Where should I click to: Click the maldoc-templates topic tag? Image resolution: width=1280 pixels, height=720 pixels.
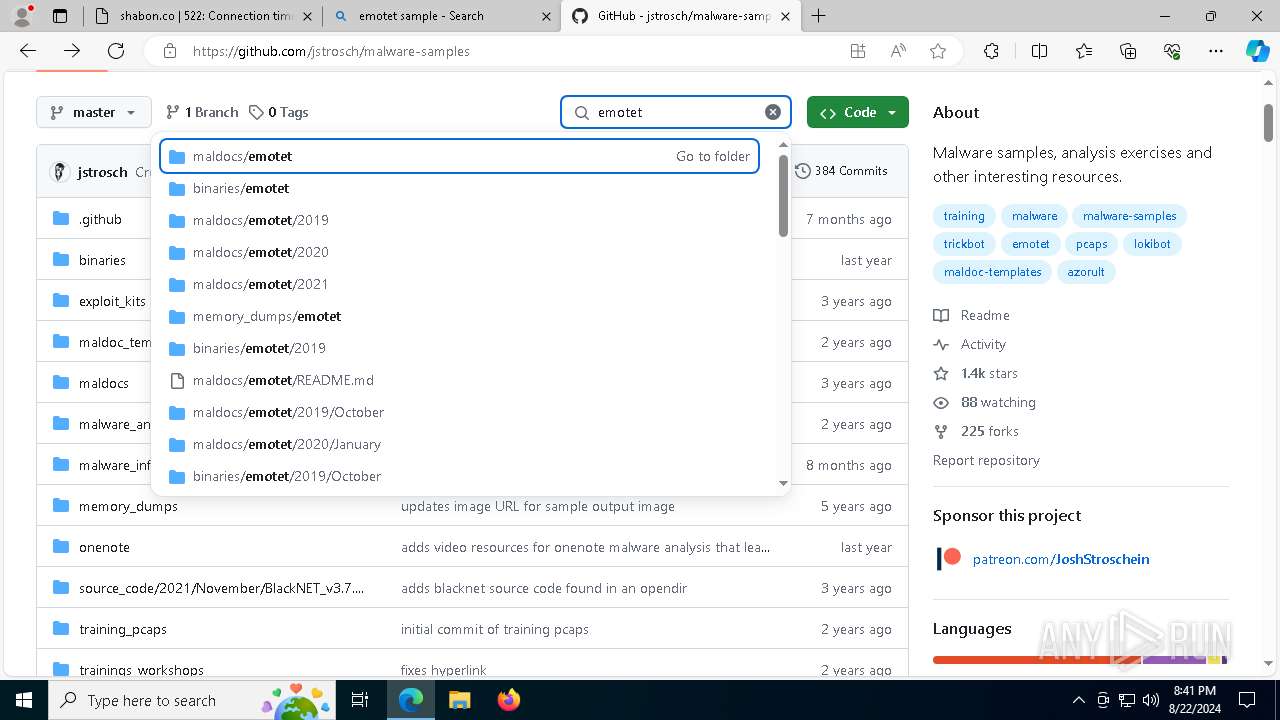992,272
